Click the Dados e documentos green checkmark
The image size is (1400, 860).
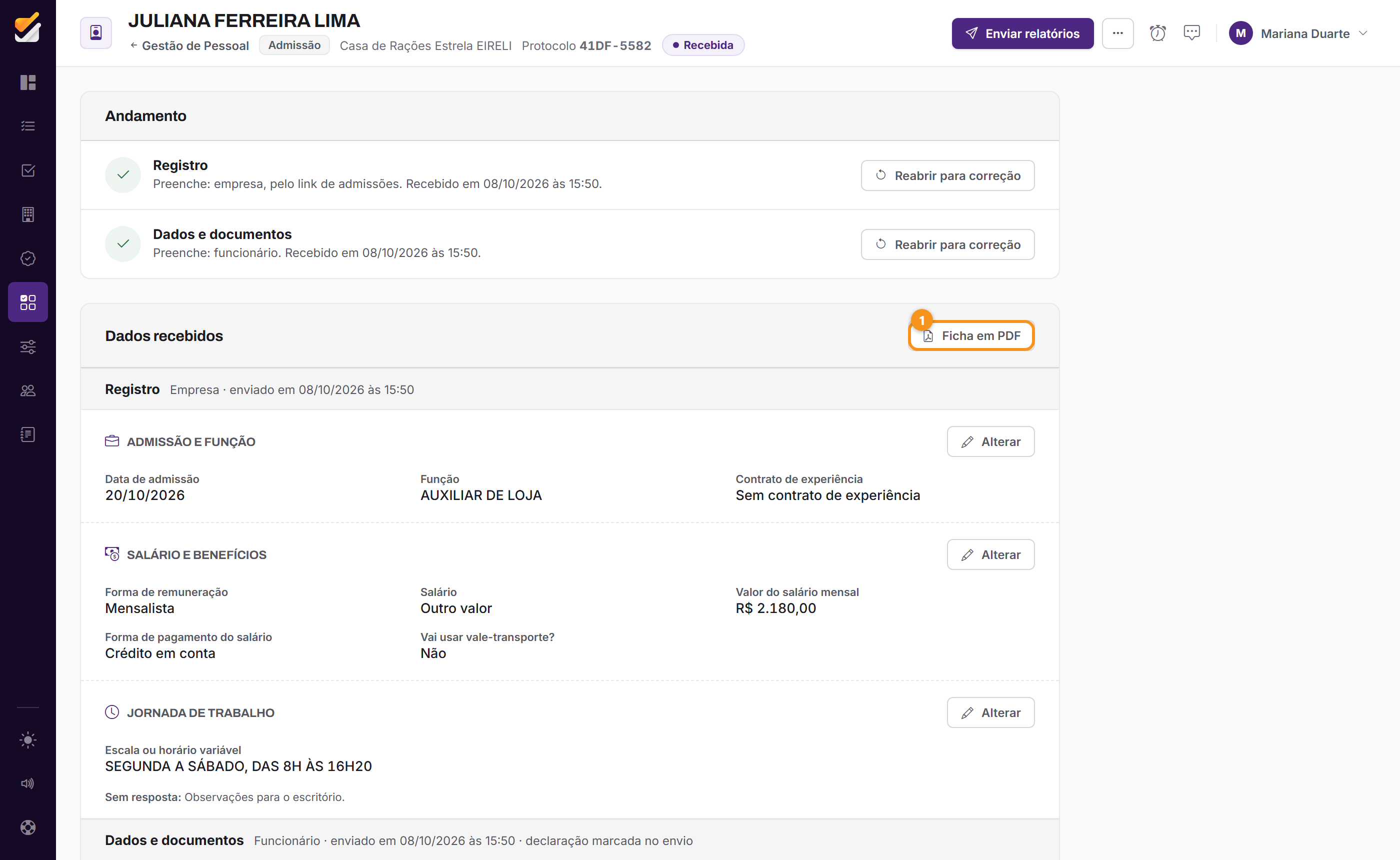click(x=123, y=244)
